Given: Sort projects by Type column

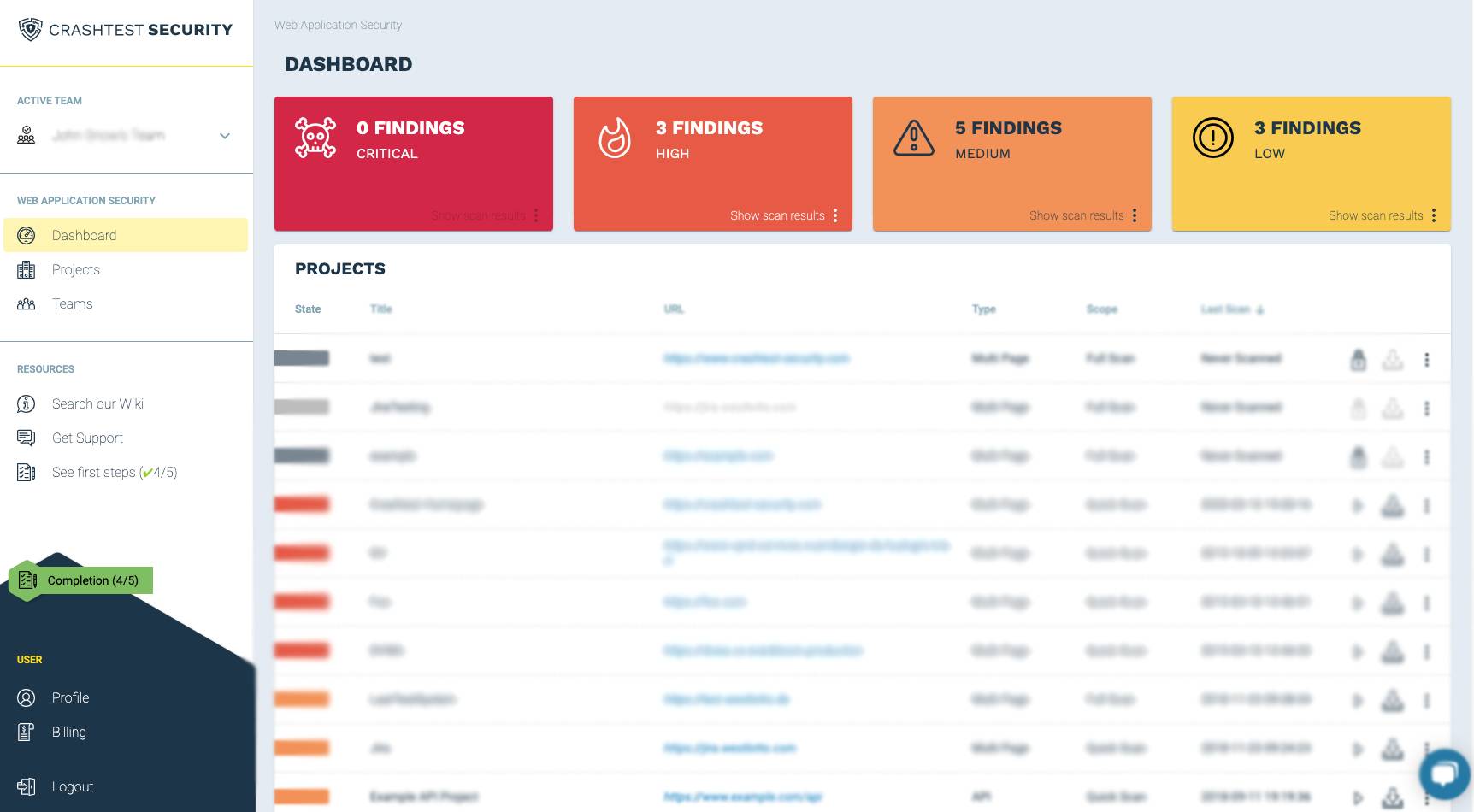Looking at the screenshot, I should pyautogui.click(x=984, y=309).
